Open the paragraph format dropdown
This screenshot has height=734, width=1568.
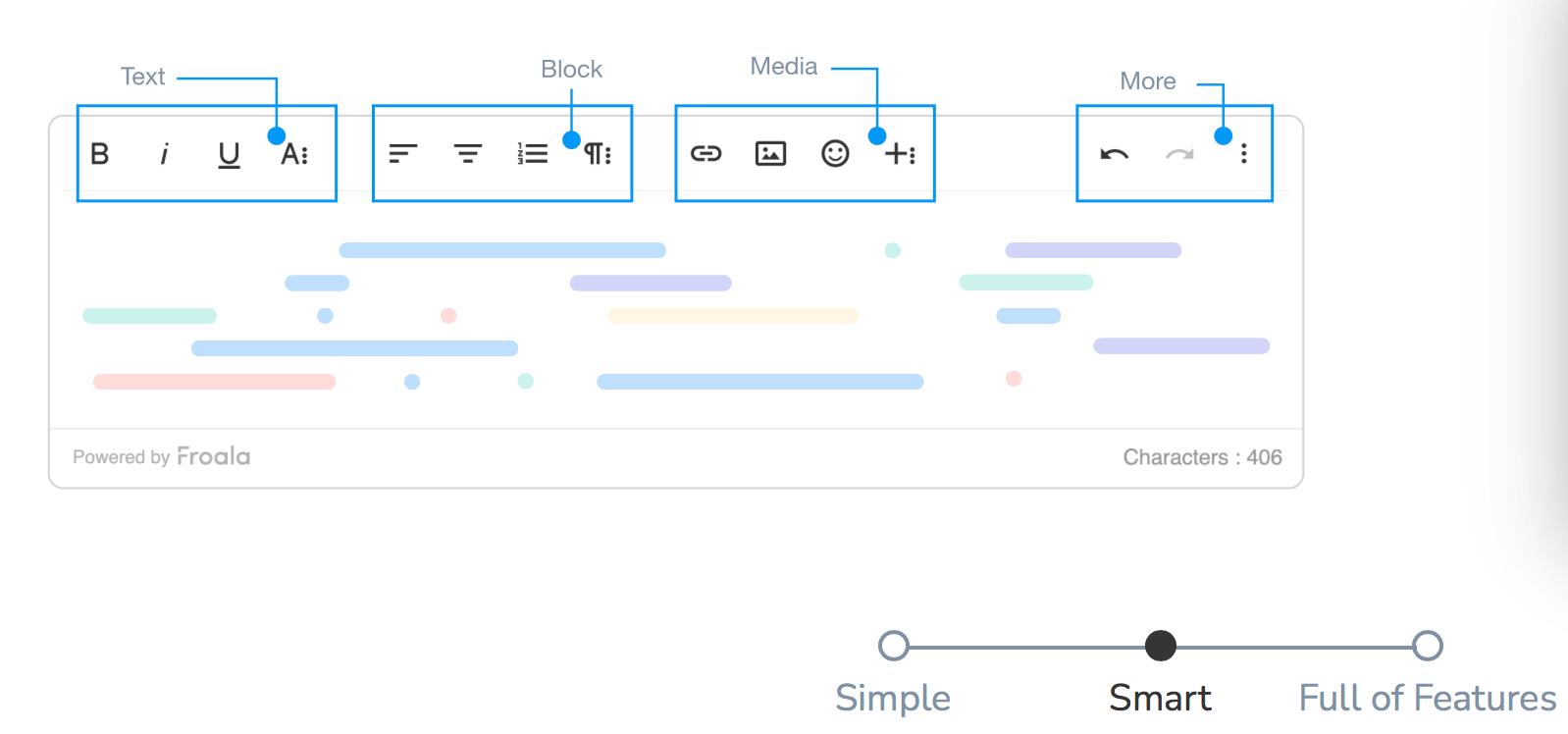(598, 154)
